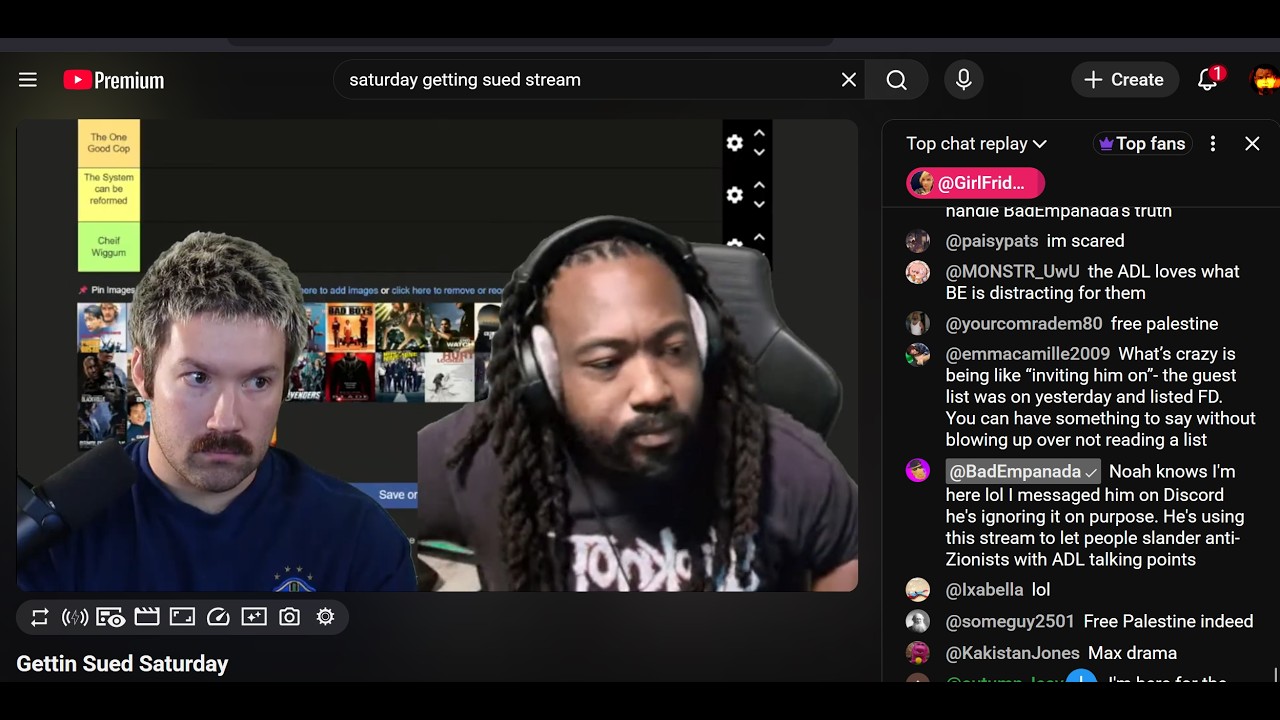Image resolution: width=1280 pixels, height=720 pixels.
Task: Go to YouTube Premium home logo
Action: [113, 80]
